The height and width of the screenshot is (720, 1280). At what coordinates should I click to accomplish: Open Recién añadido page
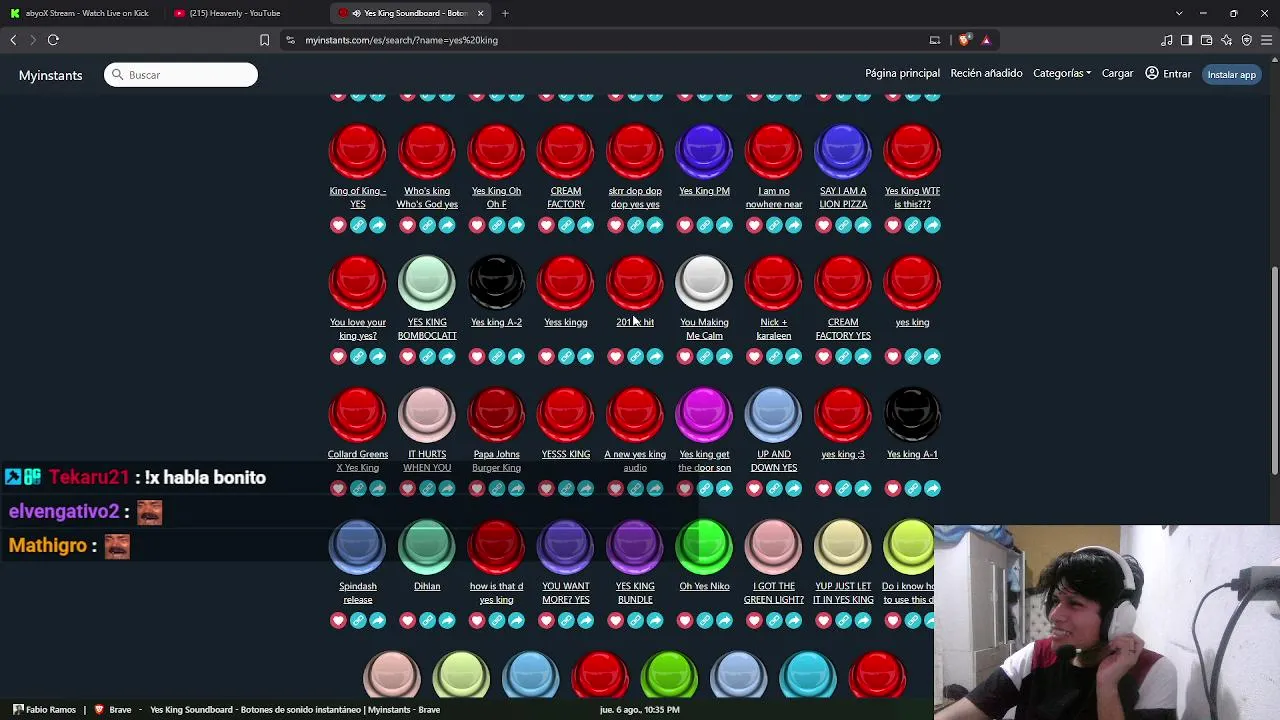pos(986,73)
